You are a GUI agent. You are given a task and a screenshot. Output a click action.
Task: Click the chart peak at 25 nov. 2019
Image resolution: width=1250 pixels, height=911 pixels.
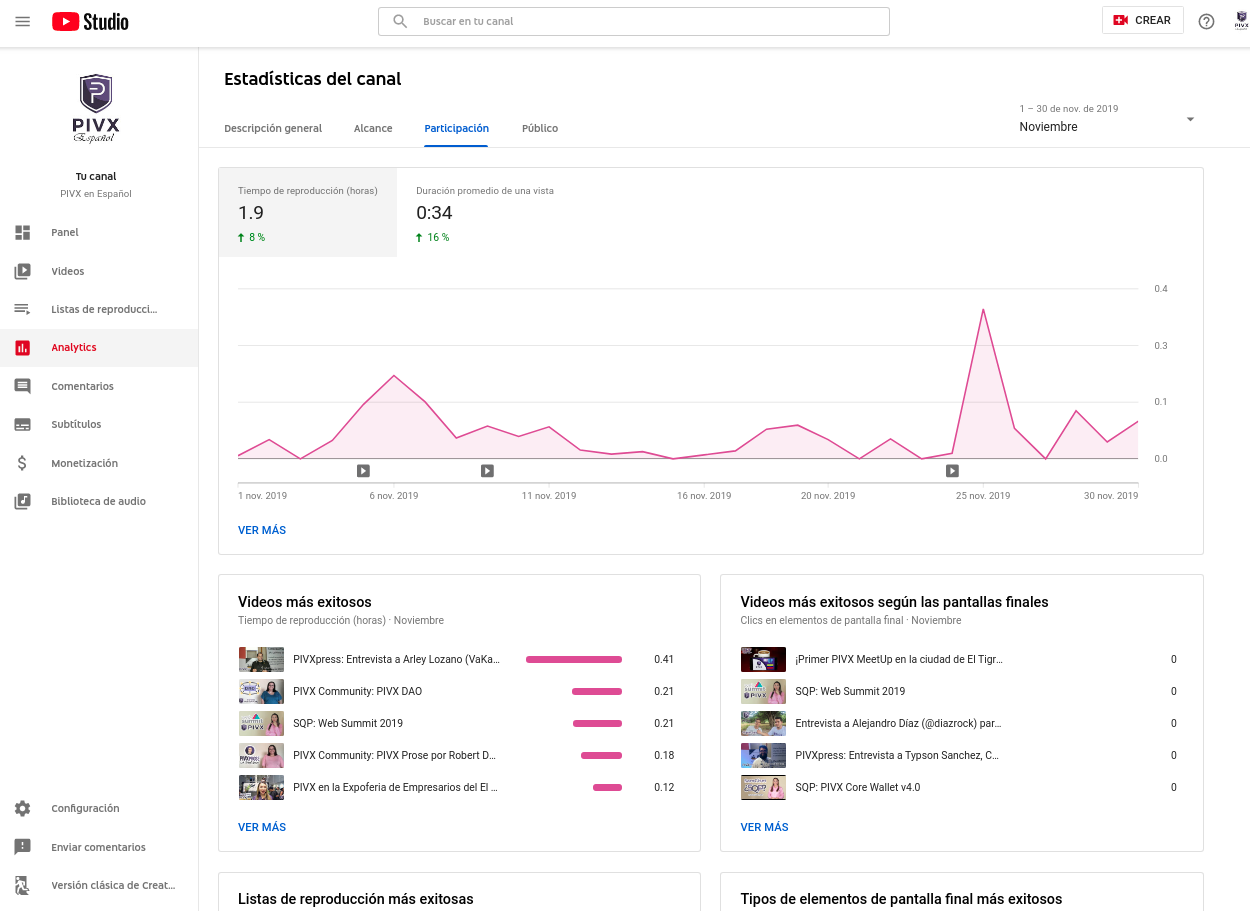[x=983, y=310]
